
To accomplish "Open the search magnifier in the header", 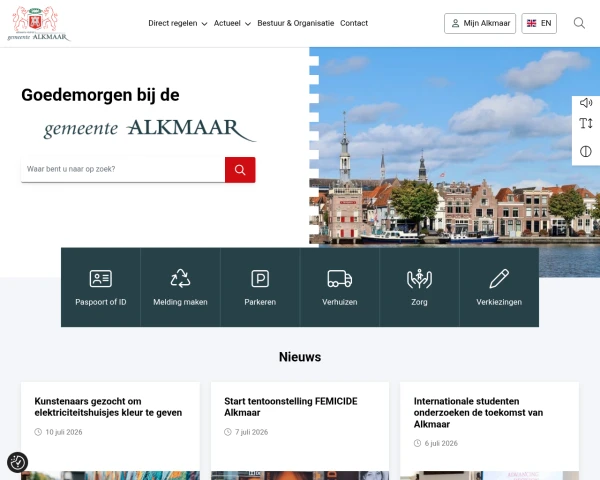I will [579, 23].
